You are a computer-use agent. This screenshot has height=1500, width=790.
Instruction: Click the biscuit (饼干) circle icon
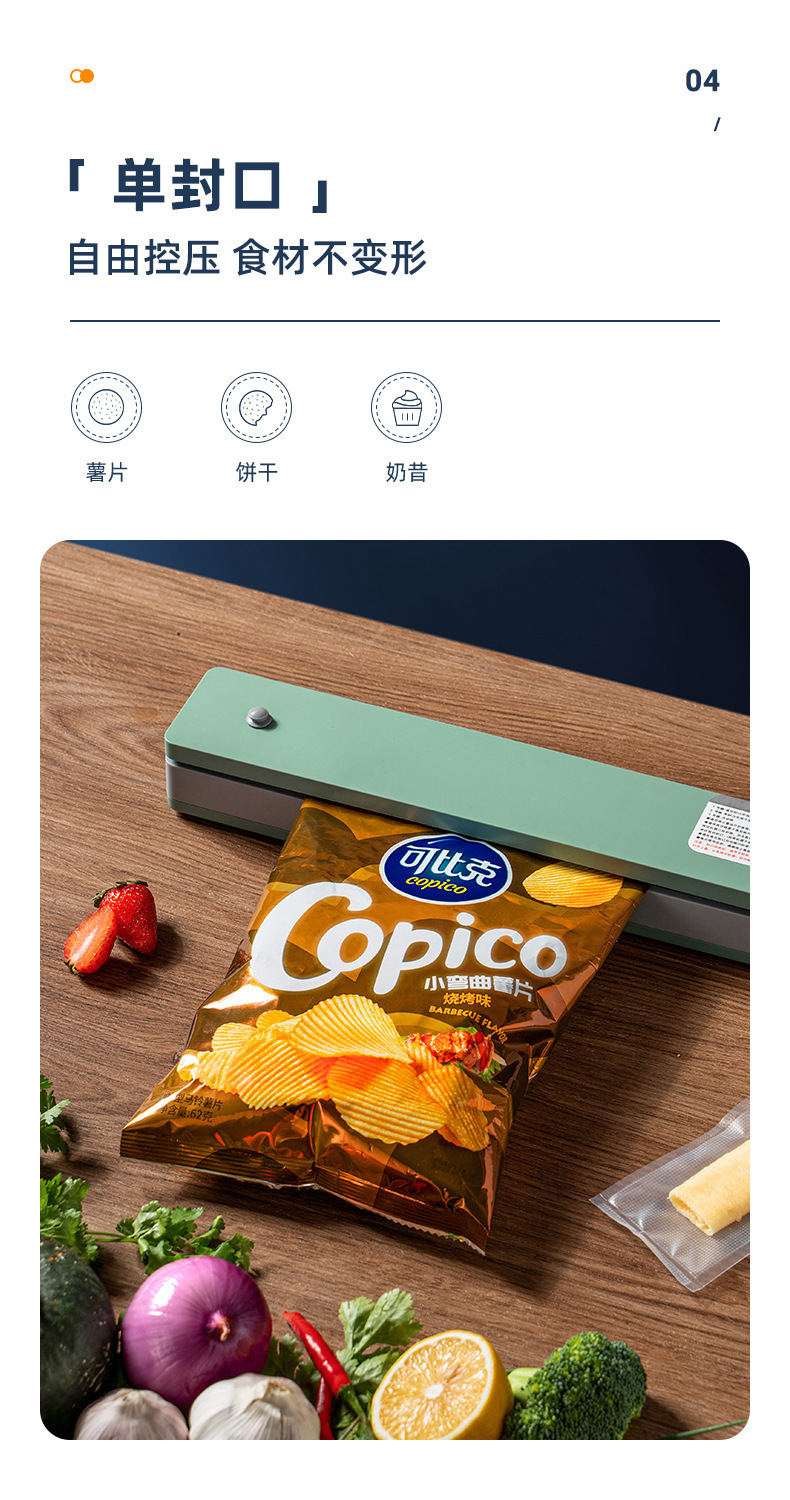click(x=256, y=407)
